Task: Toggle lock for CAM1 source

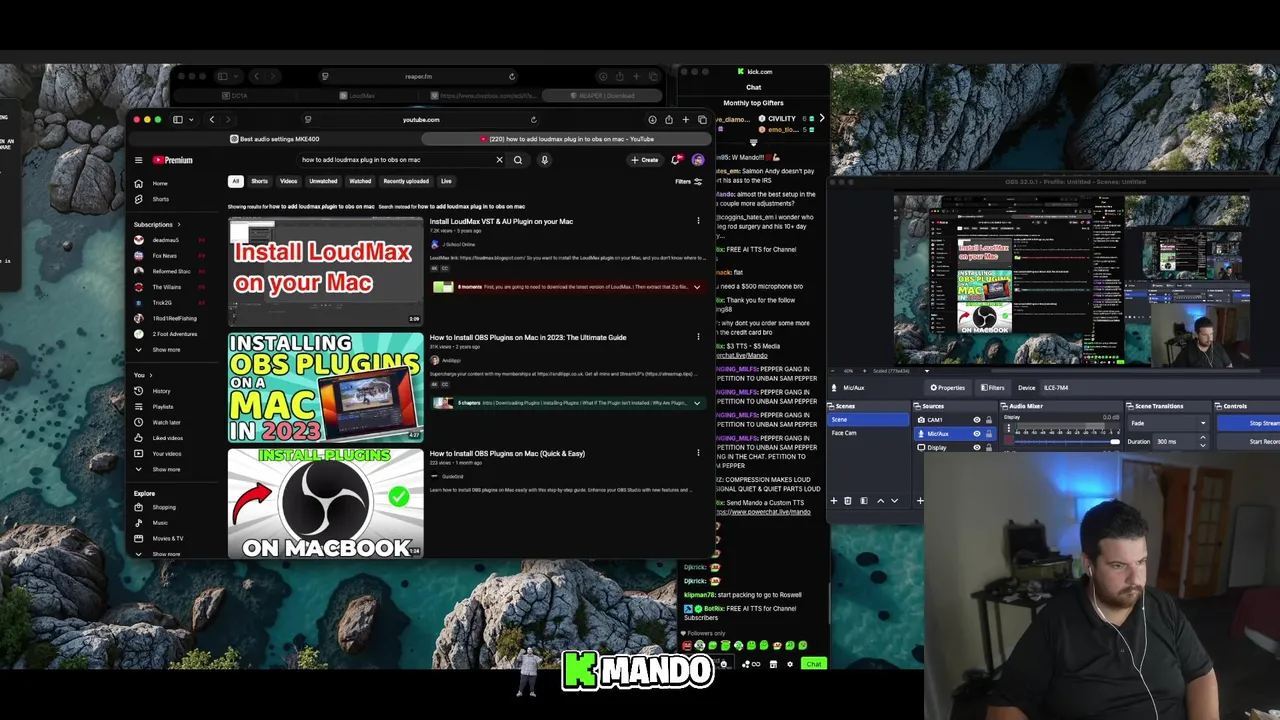Action: 989,420
